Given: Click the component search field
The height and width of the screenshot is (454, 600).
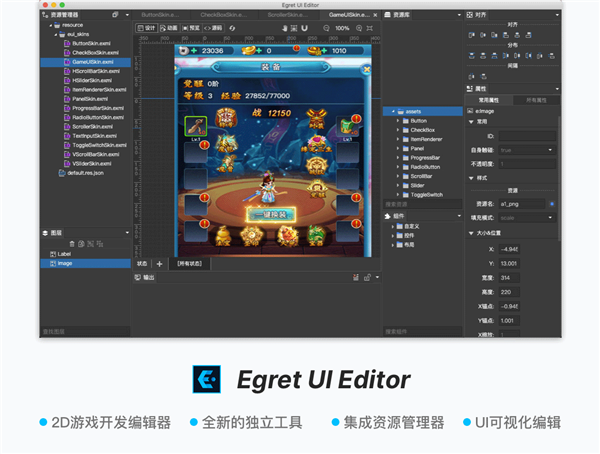Looking at the screenshot, I should pos(423,332).
